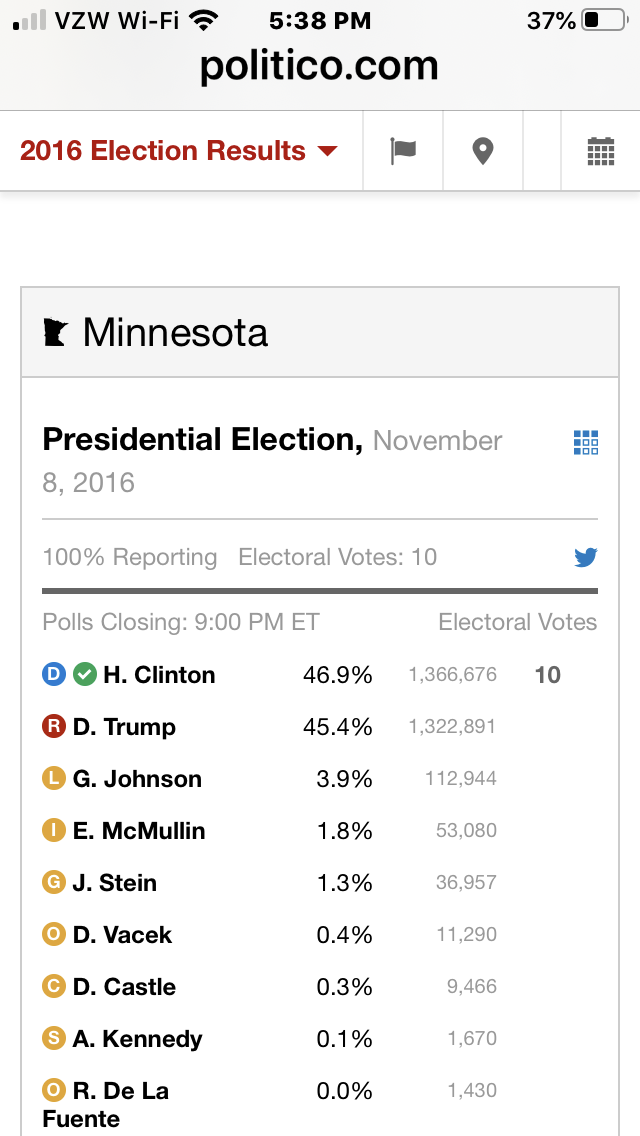Tap the flag icon in the navigation bar
The image size is (640, 1136).
pyautogui.click(x=403, y=151)
